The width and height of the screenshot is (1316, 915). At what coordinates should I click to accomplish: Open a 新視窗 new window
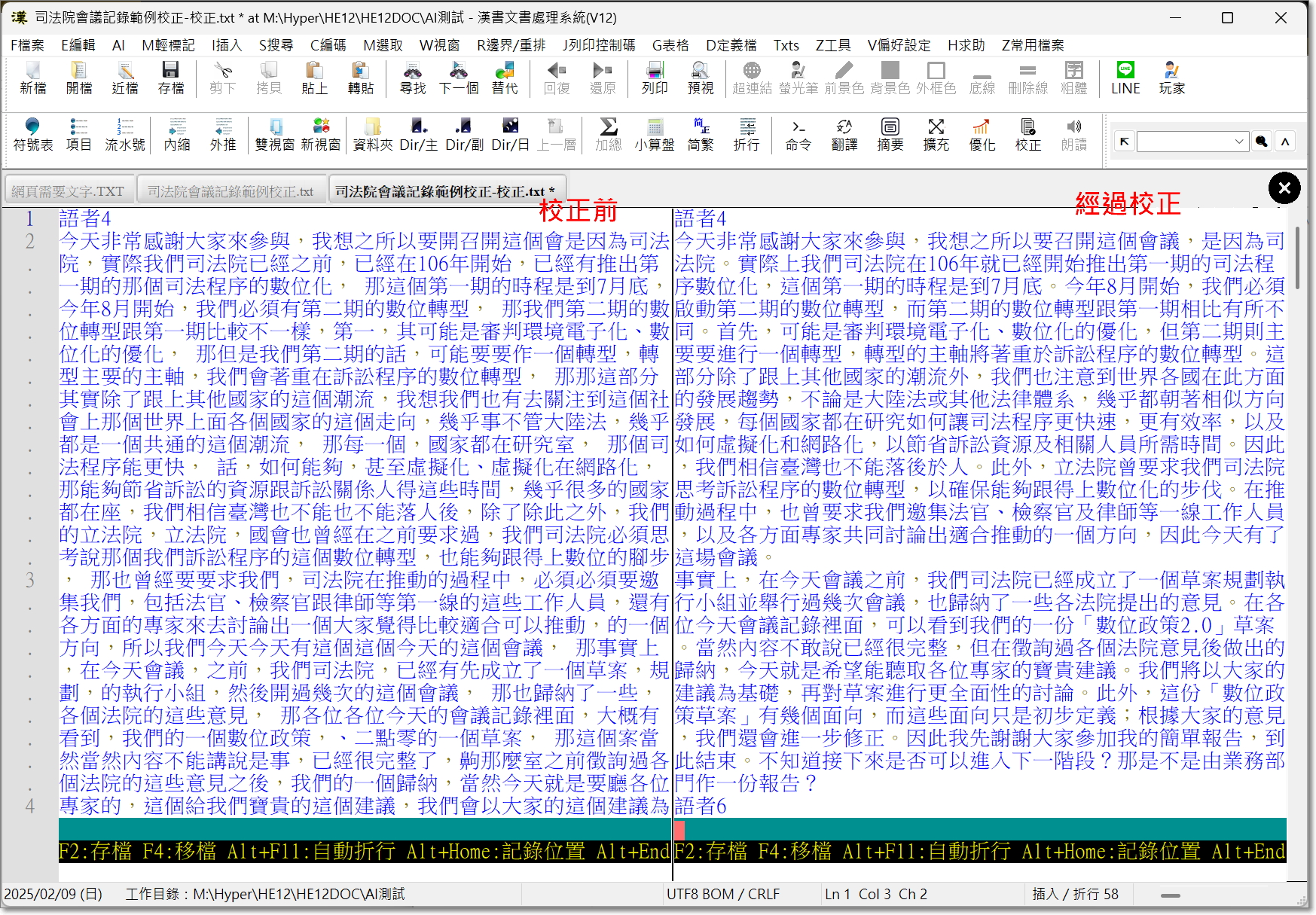(321, 135)
